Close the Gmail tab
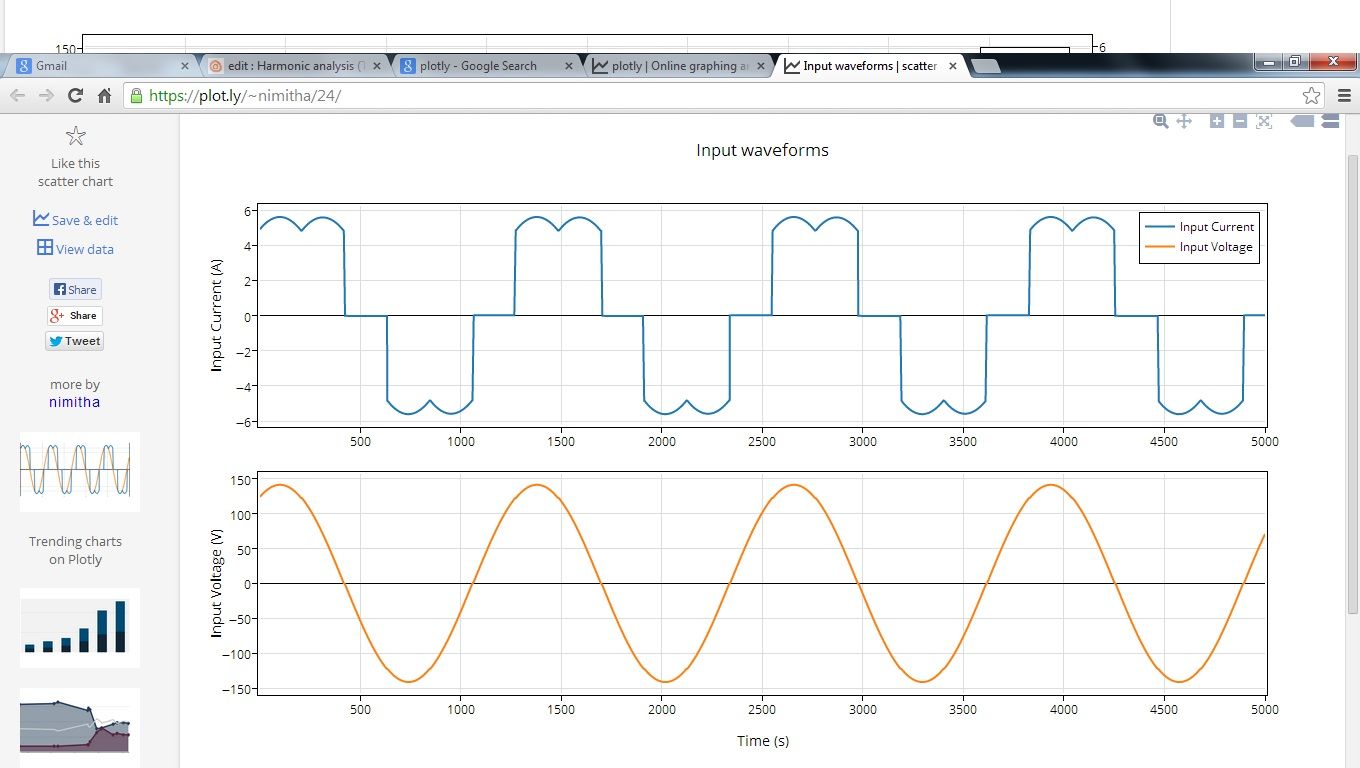Screen dimensions: 1360x768 tap(184, 66)
